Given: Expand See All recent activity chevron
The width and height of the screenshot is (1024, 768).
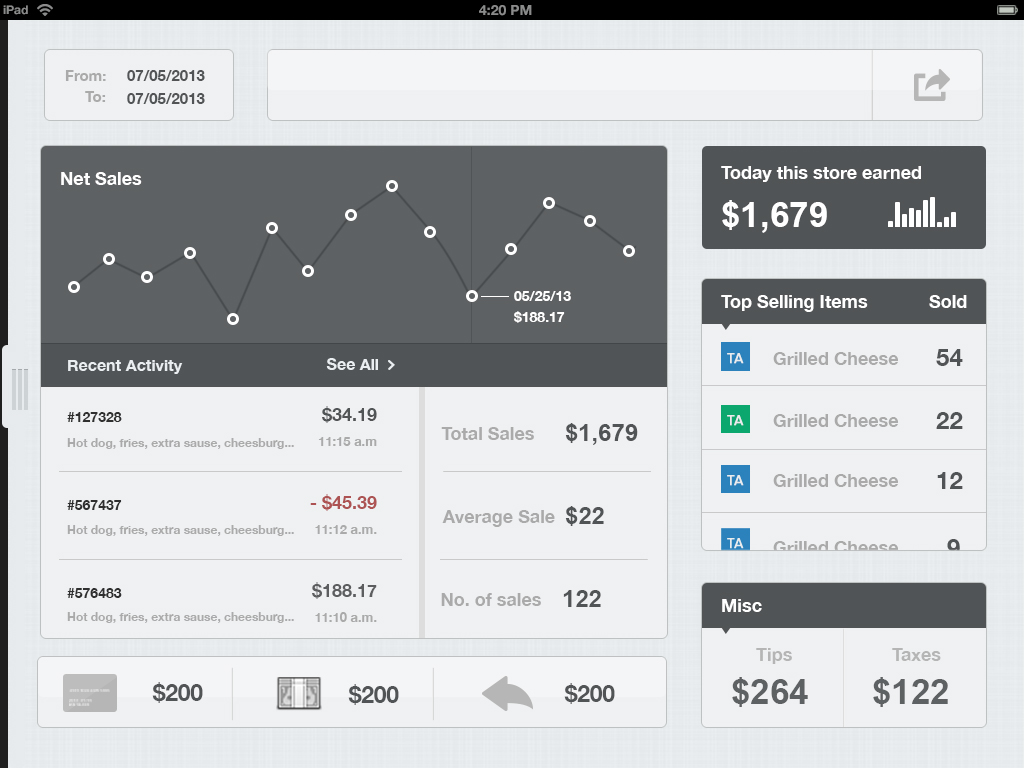Looking at the screenshot, I should click(x=391, y=364).
